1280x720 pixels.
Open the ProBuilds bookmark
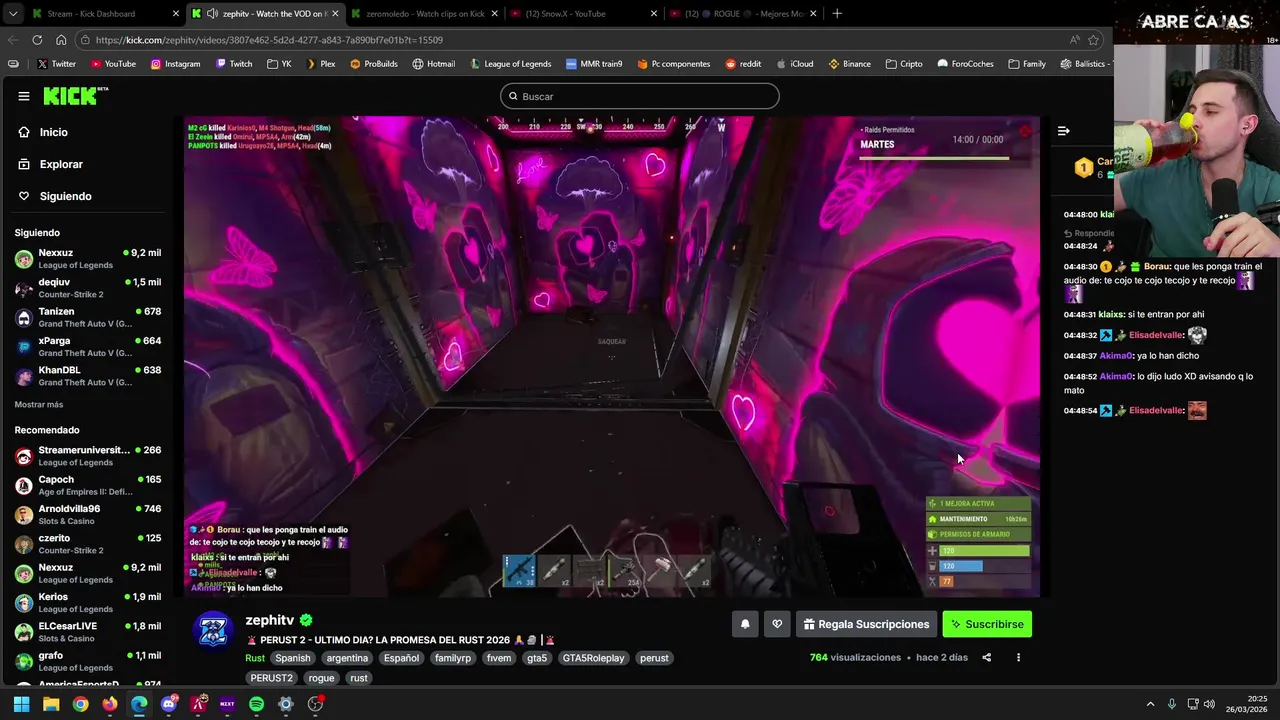coord(373,64)
